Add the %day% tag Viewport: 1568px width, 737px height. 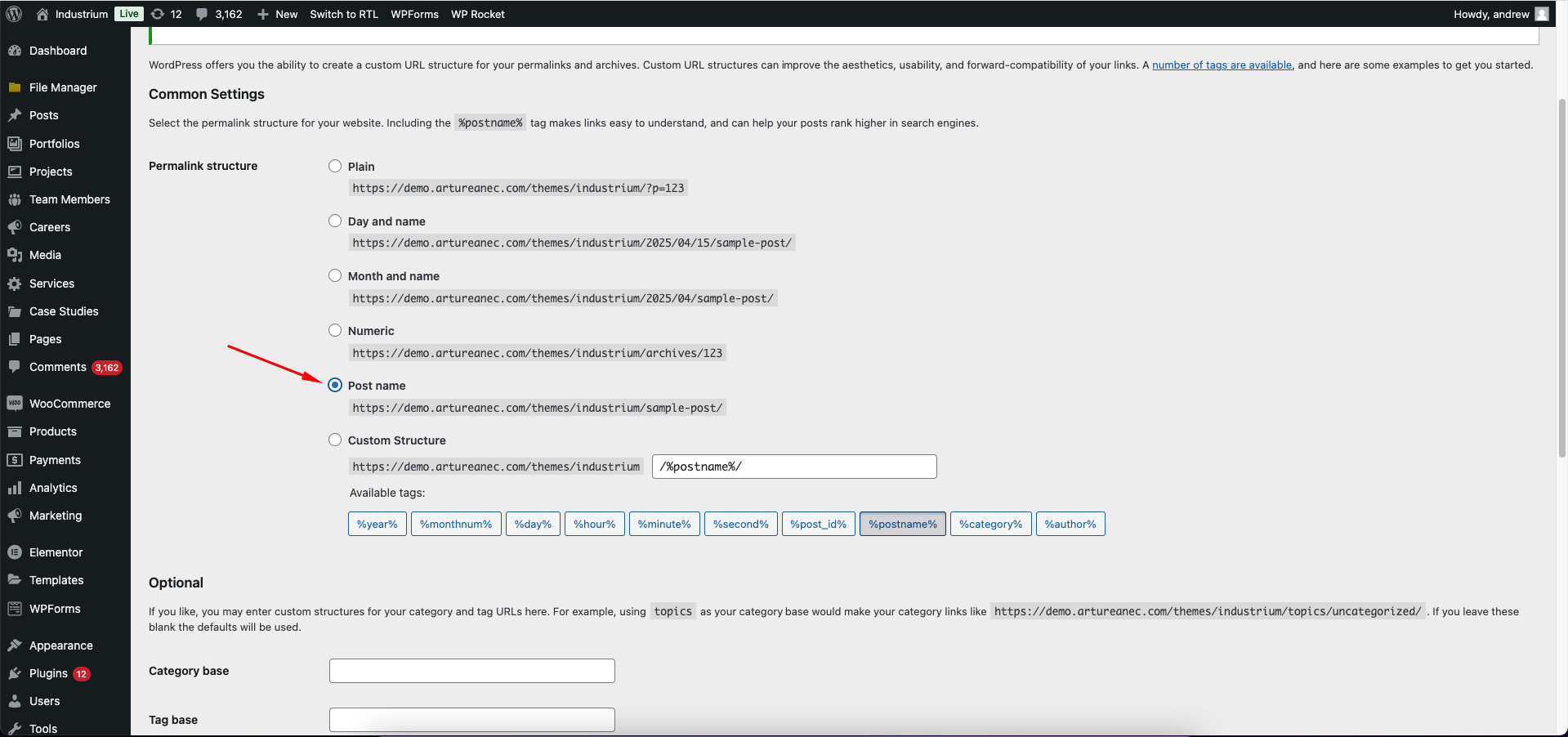(533, 524)
